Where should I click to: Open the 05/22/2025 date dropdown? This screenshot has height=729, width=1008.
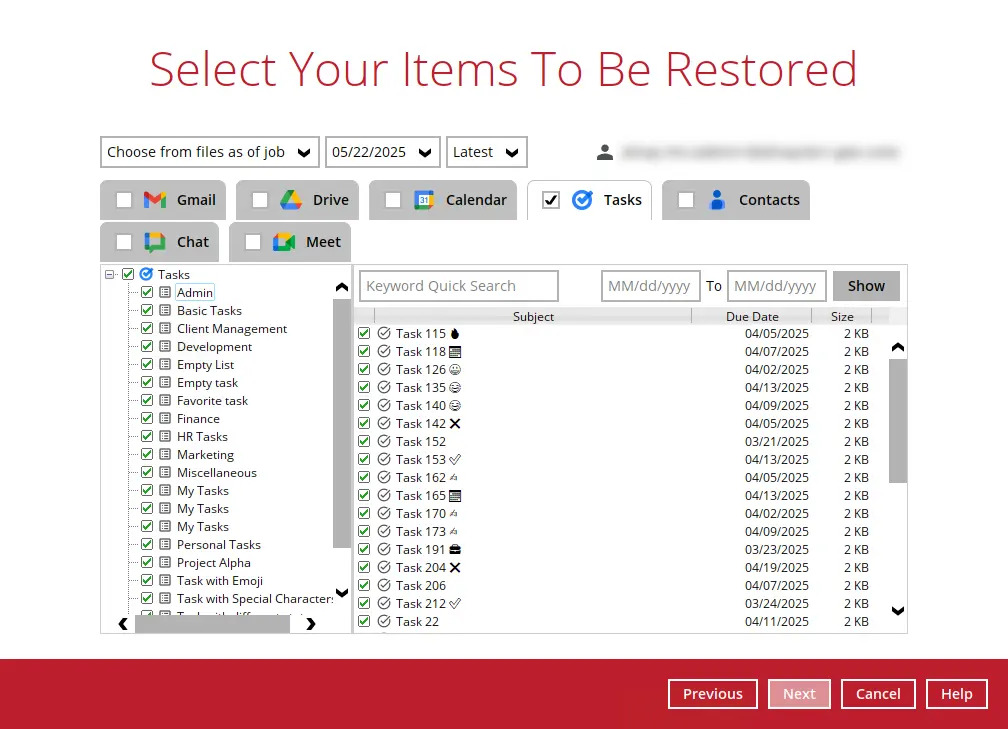[382, 152]
